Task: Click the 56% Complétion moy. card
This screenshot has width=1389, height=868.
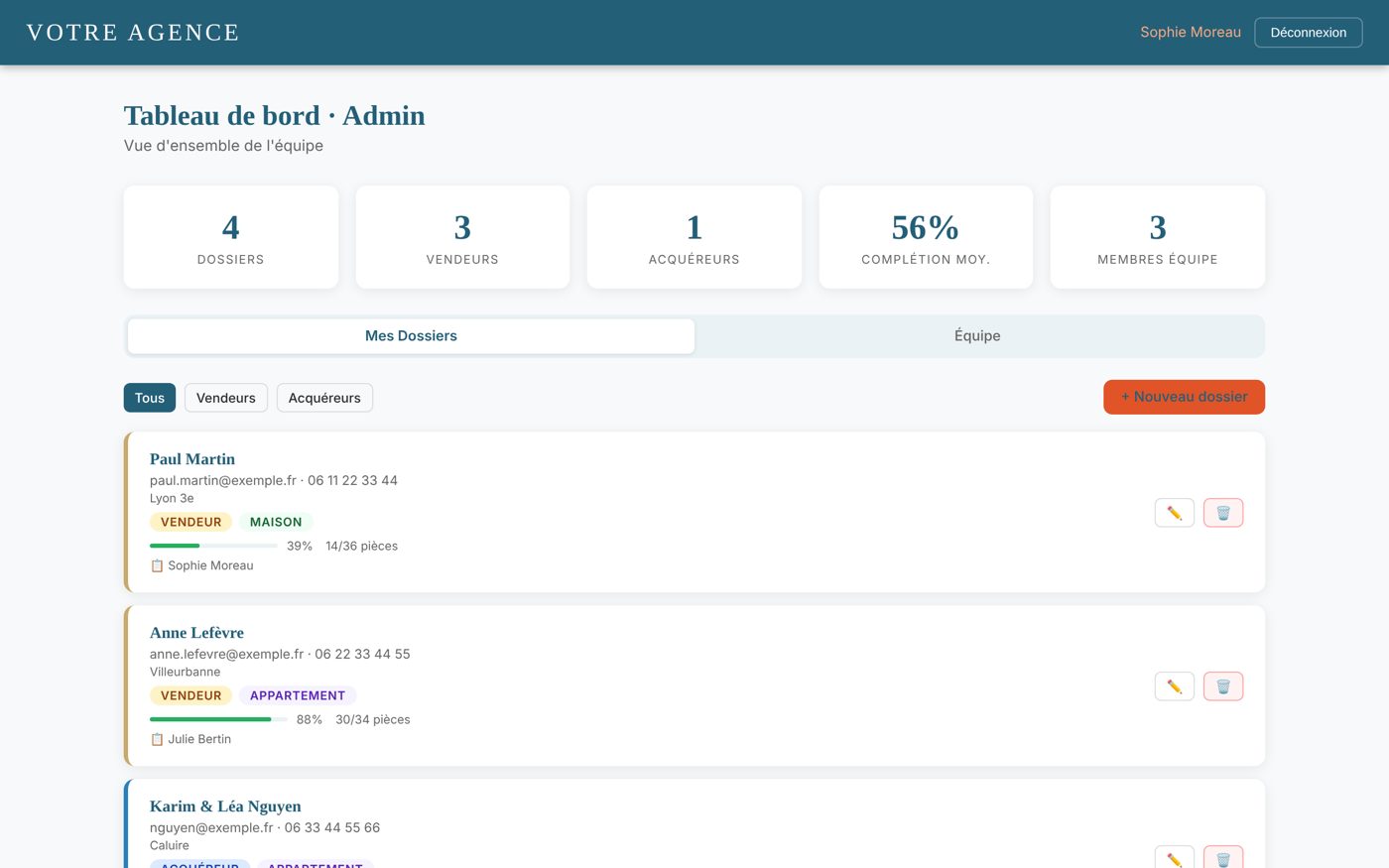Action: [926, 237]
